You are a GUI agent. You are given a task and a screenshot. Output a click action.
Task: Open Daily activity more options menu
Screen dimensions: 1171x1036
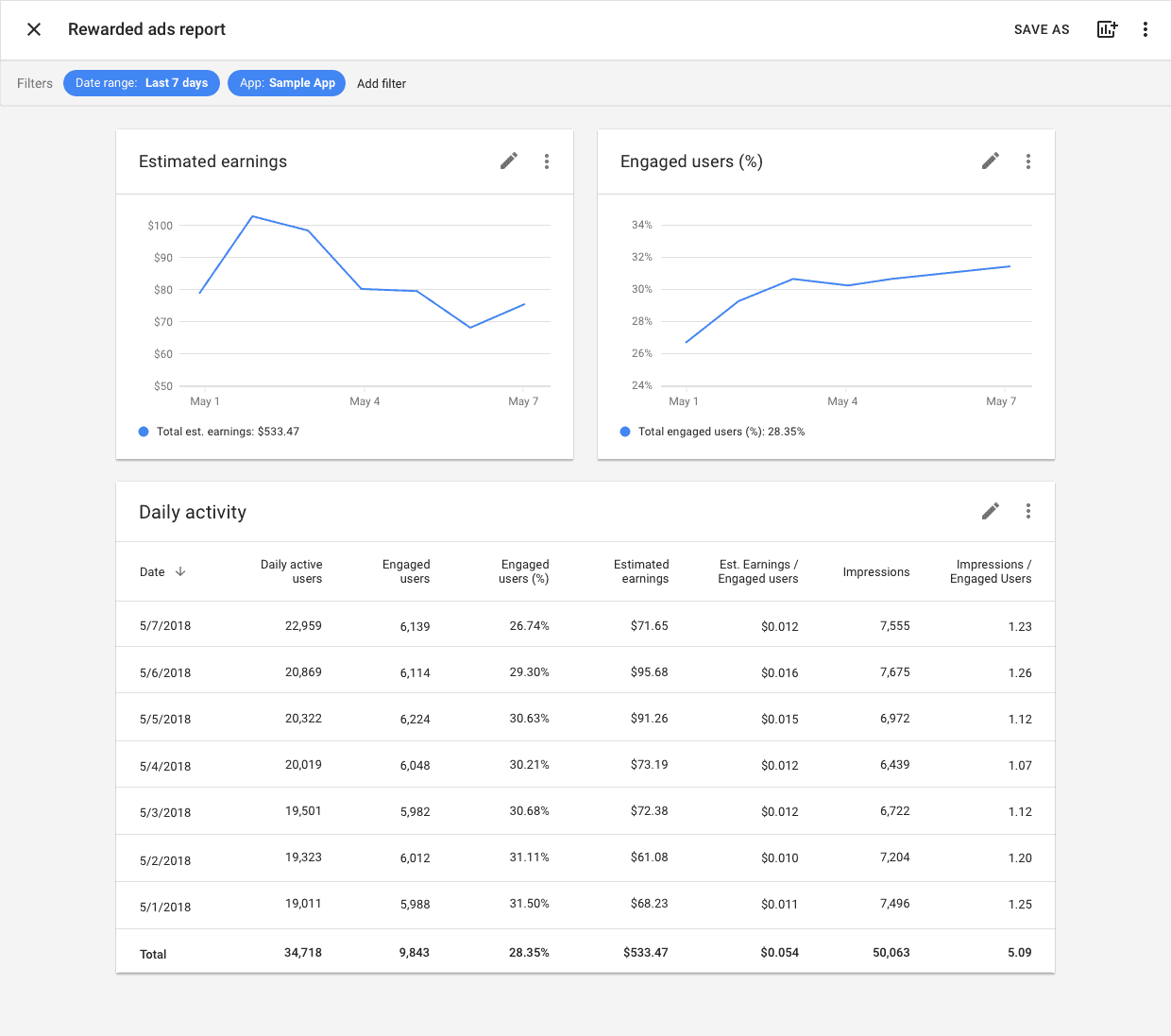tap(1028, 511)
